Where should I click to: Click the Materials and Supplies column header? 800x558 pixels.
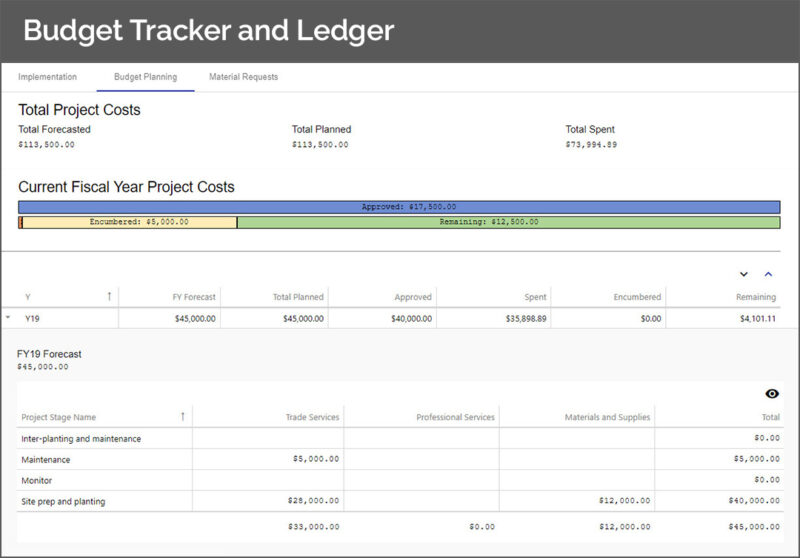[x=607, y=417]
